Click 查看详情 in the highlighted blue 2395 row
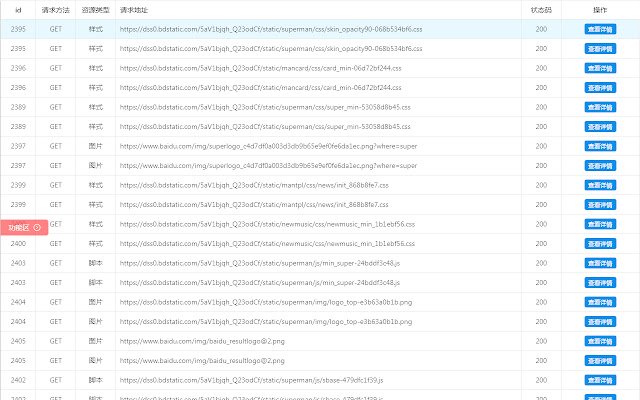640x400 pixels. coord(600,29)
